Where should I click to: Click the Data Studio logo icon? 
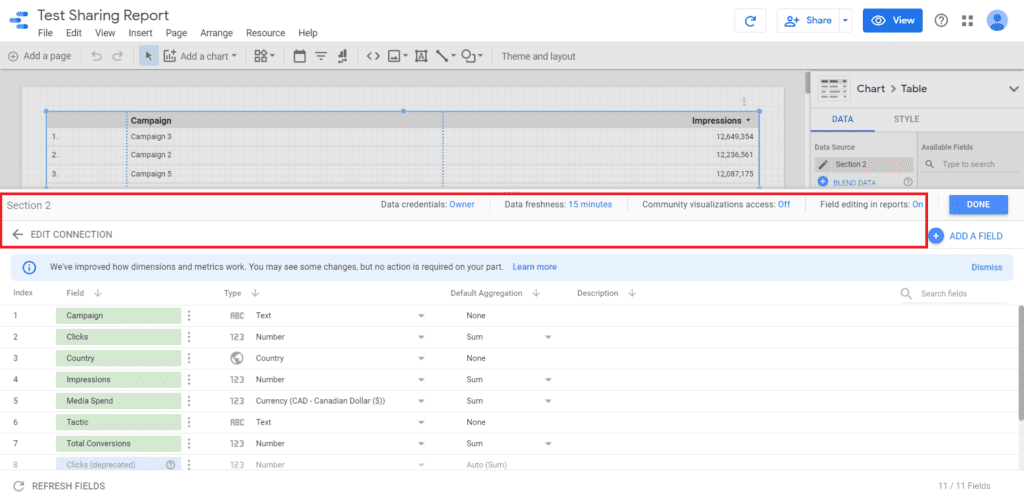(18, 20)
